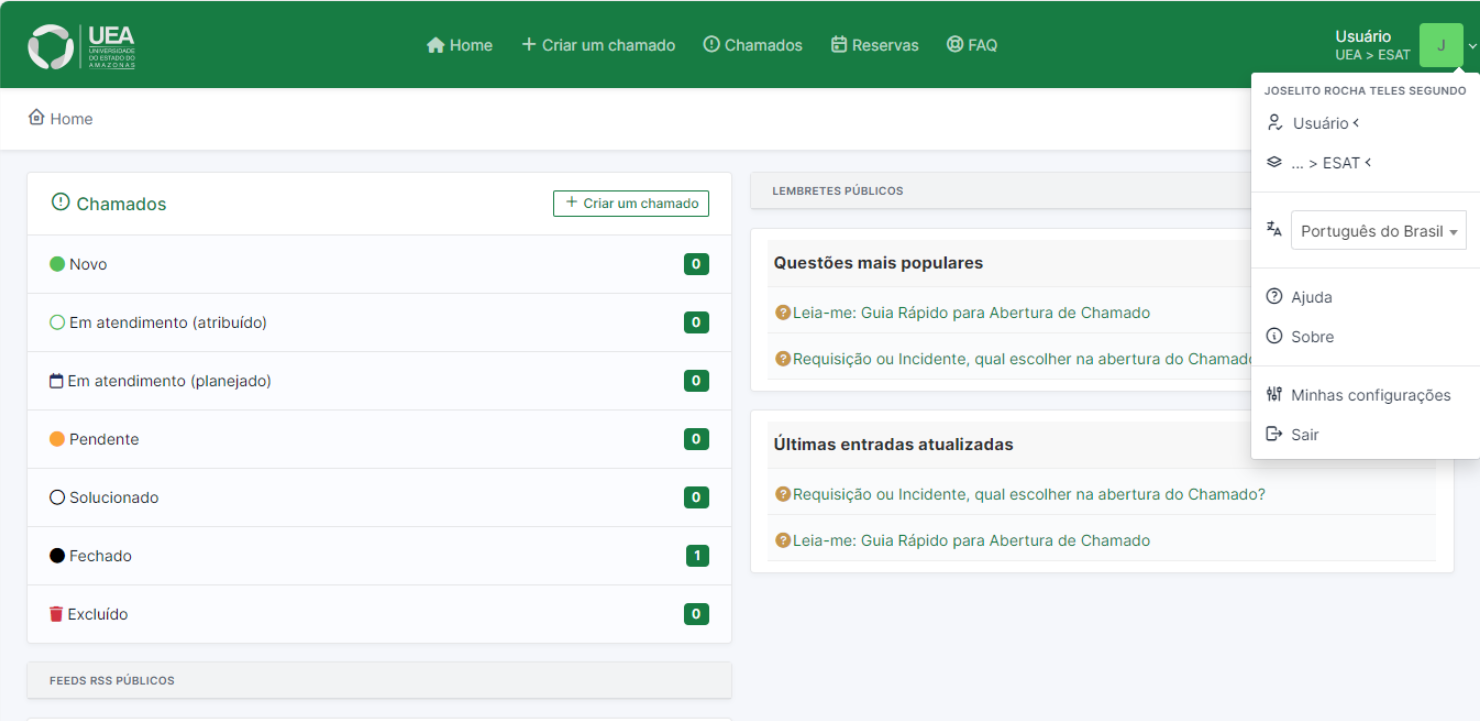Open the Leia-me guide under Questões mais populares
The width and height of the screenshot is (1480, 721).
coord(970,313)
